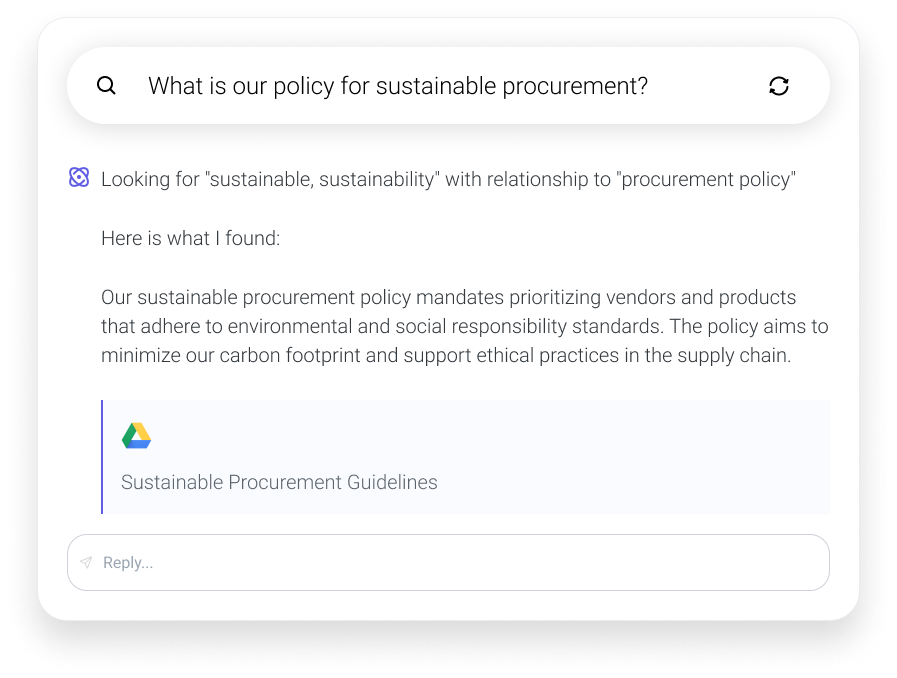Click the 'Looking for sustainable, sustainability' status text

click(448, 179)
